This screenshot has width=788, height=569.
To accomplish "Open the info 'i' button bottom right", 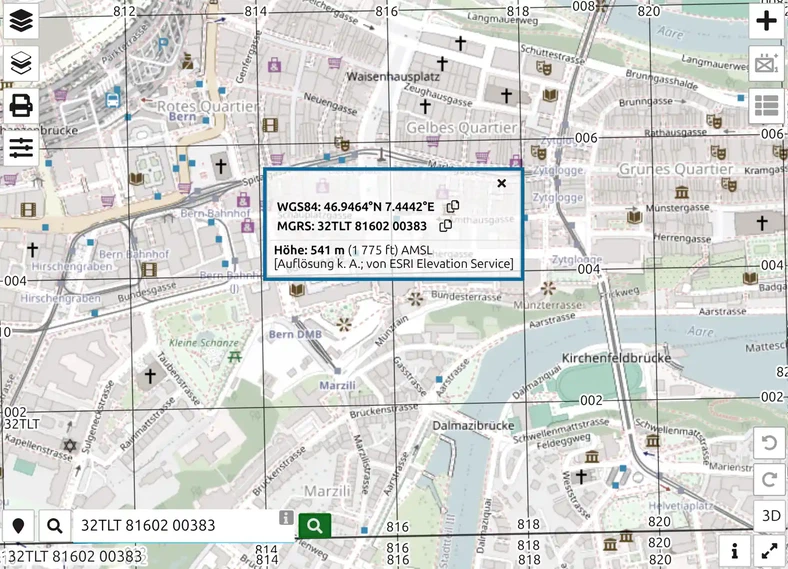I will [x=735, y=551].
